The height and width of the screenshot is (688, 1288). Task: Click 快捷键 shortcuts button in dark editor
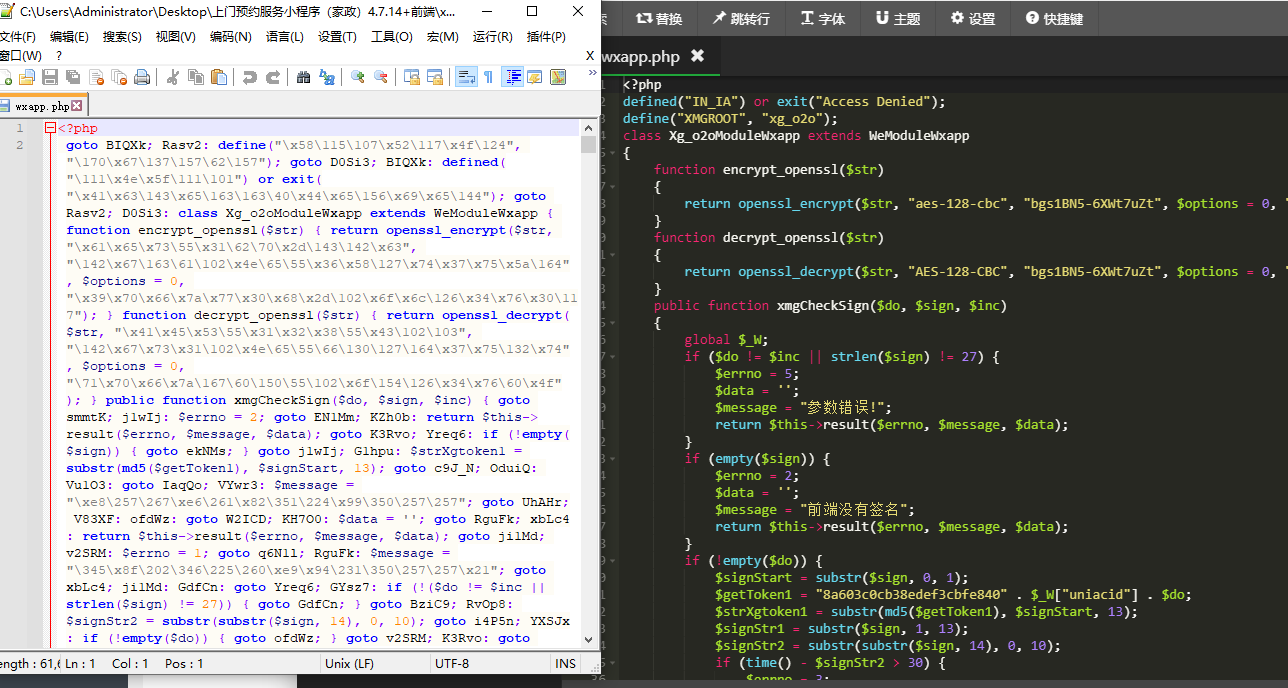[1054, 18]
